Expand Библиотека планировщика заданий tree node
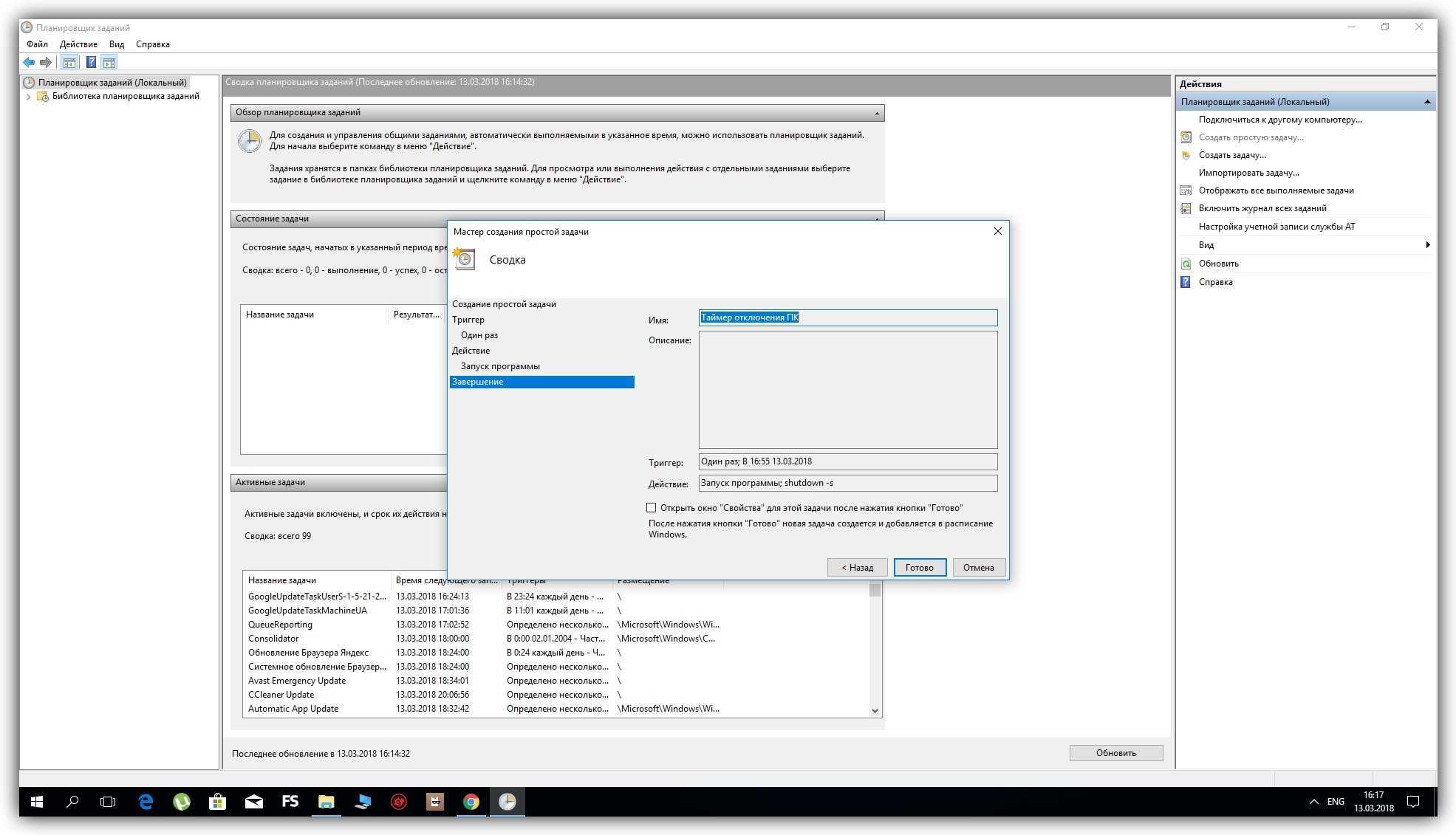This screenshot has width=1456, height=835. click(x=29, y=97)
